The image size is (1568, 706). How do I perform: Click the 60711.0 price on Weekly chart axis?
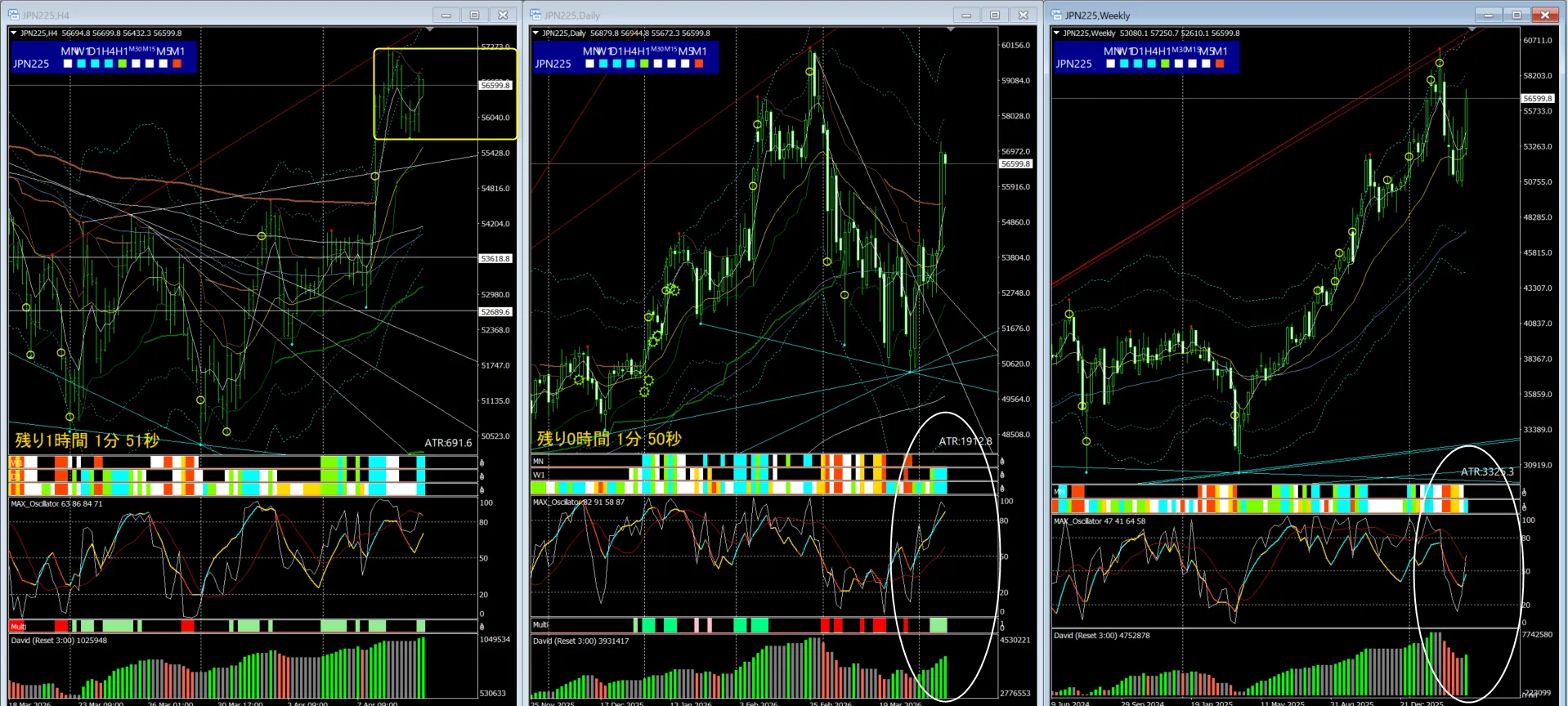(x=1537, y=40)
